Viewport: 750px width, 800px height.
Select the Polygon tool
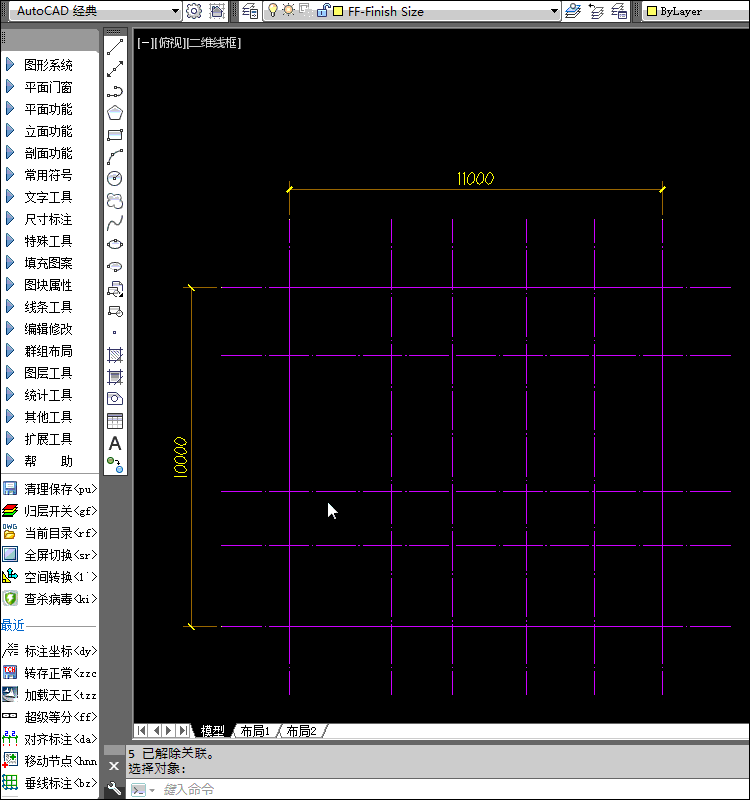[115, 113]
